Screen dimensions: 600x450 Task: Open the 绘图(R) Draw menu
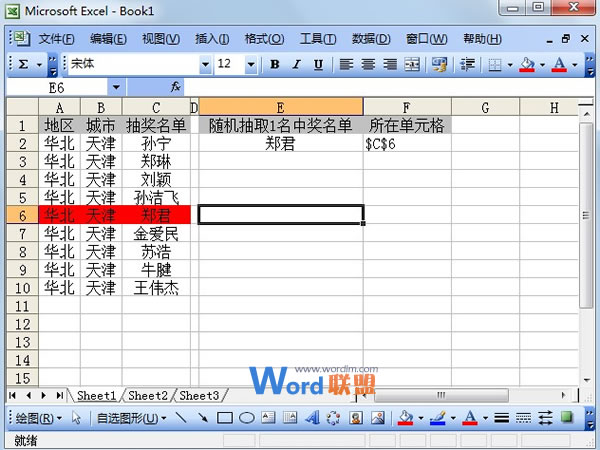pos(38,418)
